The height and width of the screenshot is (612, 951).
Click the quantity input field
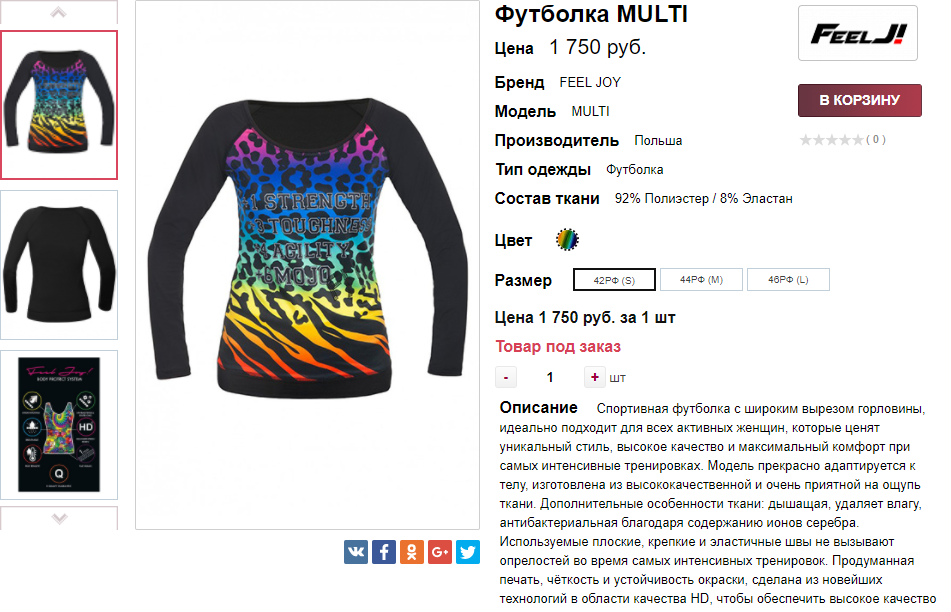click(550, 377)
